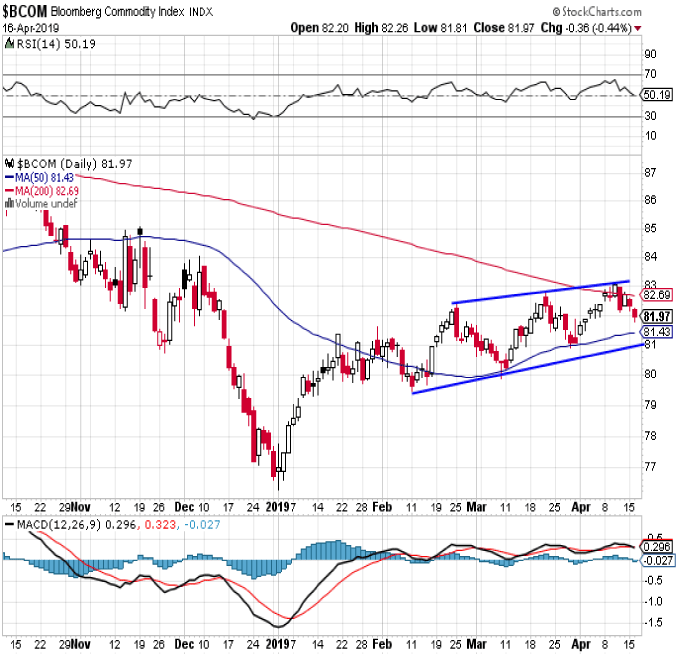Select the upper blue channel trendline
The width and height of the screenshot is (680, 655).
[x=540, y=292]
